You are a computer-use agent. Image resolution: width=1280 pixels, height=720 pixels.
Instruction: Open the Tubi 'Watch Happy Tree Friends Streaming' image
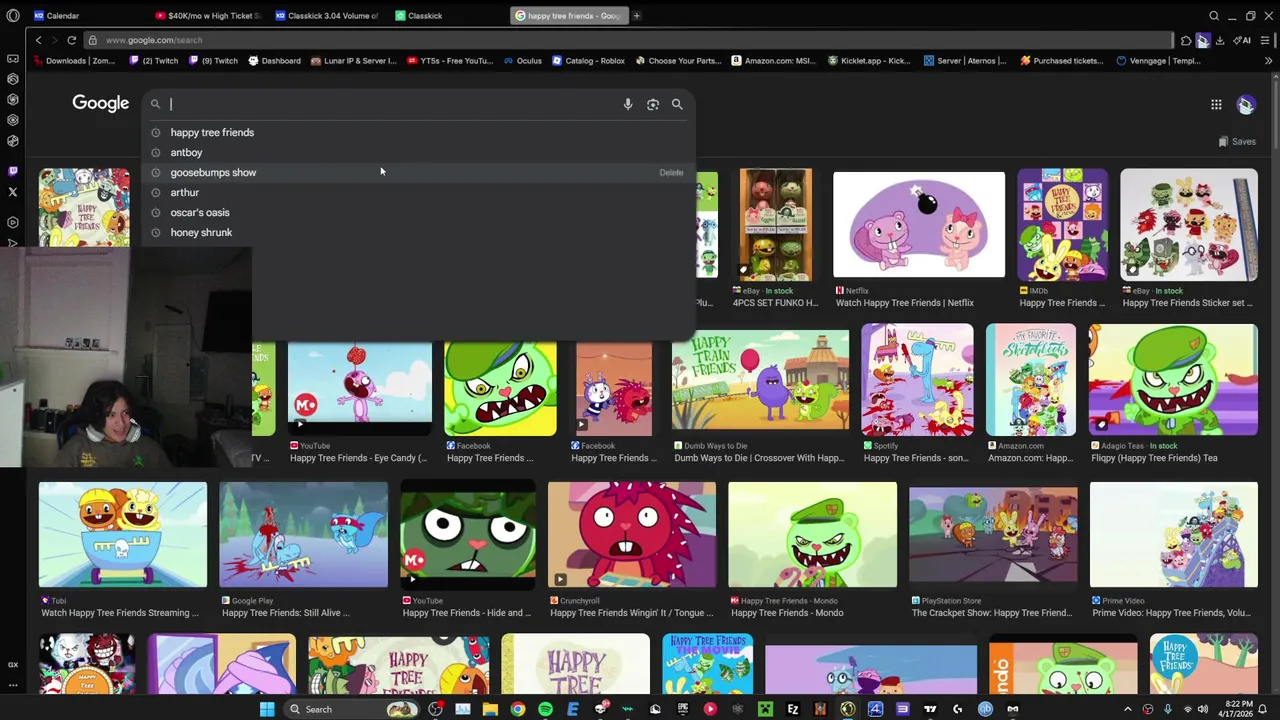coord(123,535)
